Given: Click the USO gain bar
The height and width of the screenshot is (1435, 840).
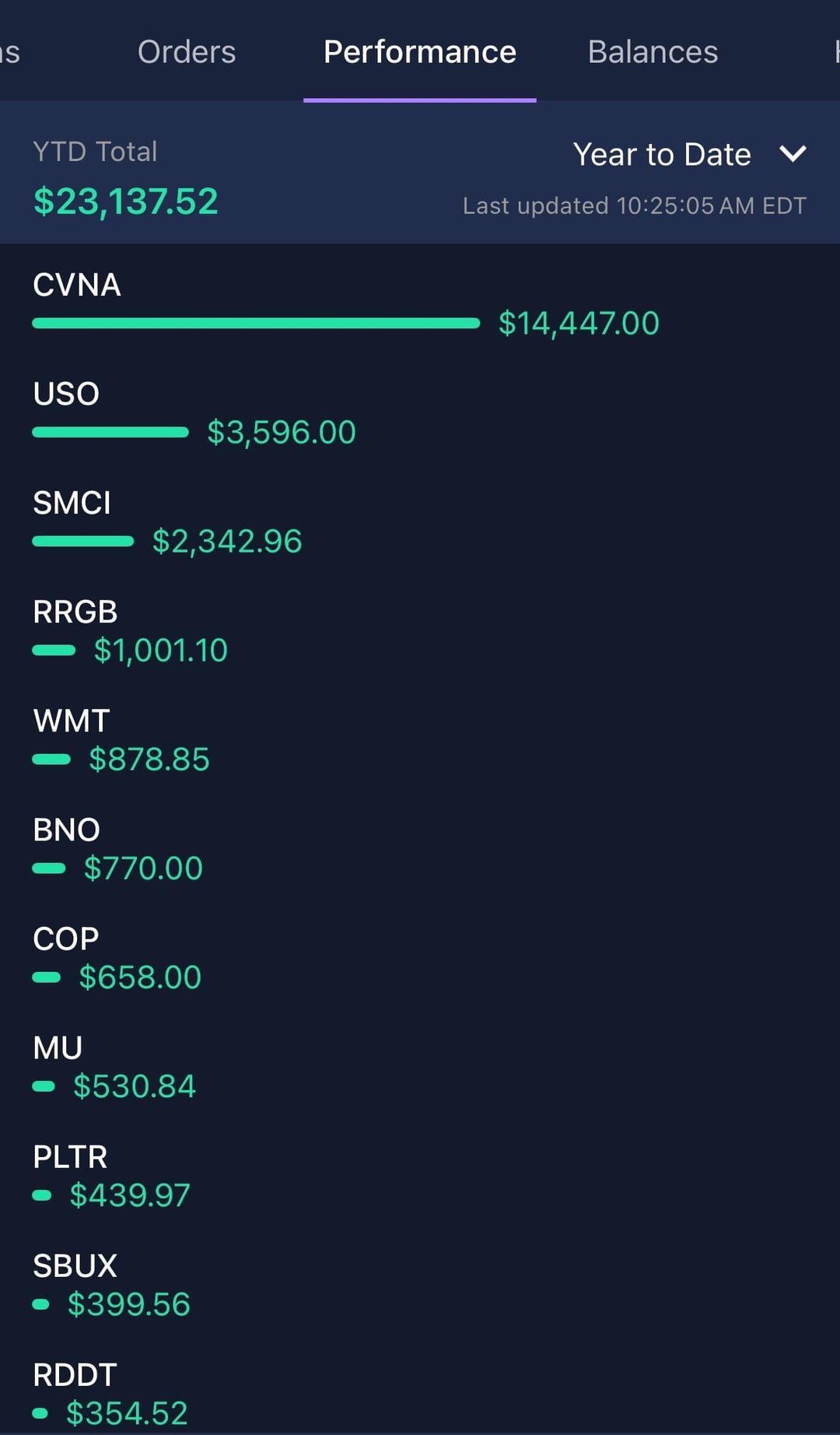Looking at the screenshot, I should click(x=110, y=432).
